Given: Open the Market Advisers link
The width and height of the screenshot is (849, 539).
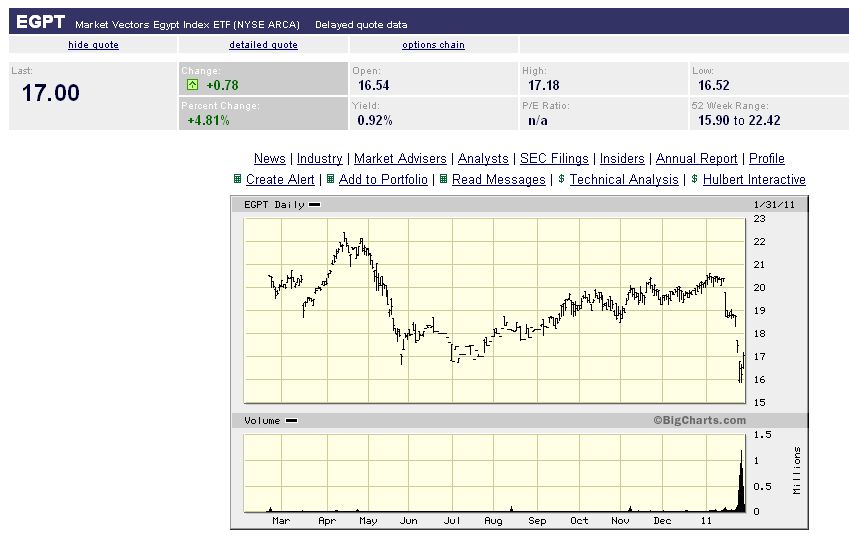Looking at the screenshot, I should click(x=400, y=159).
